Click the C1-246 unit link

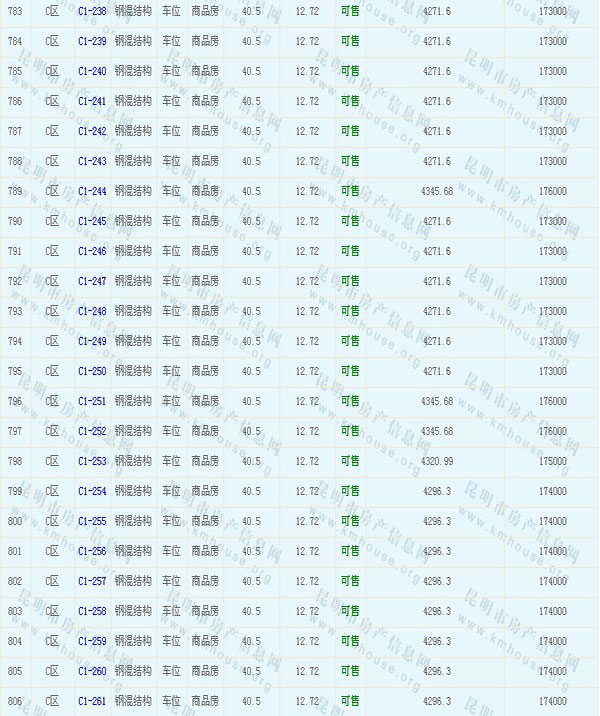pos(91,251)
